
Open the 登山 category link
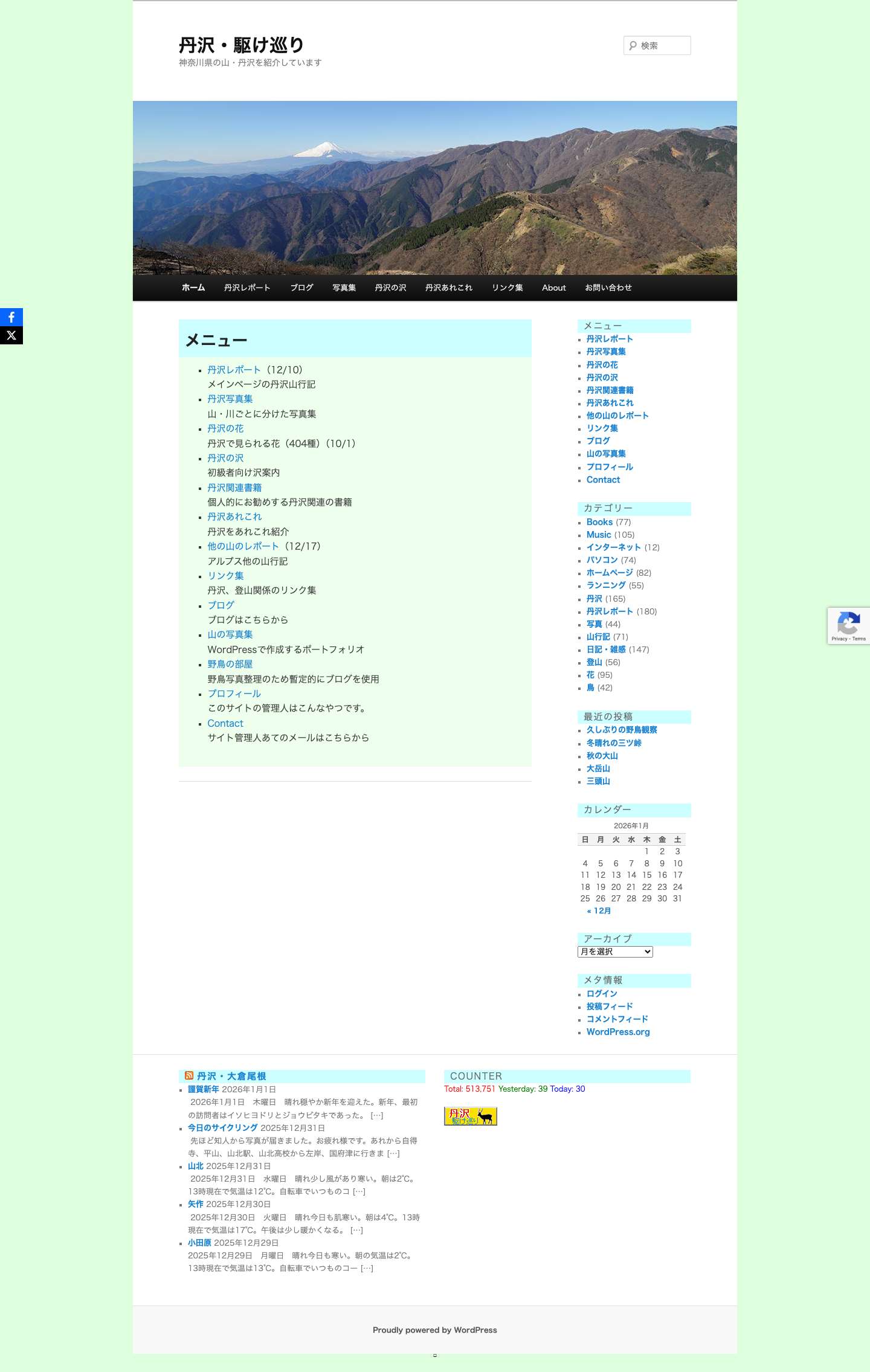(x=594, y=662)
